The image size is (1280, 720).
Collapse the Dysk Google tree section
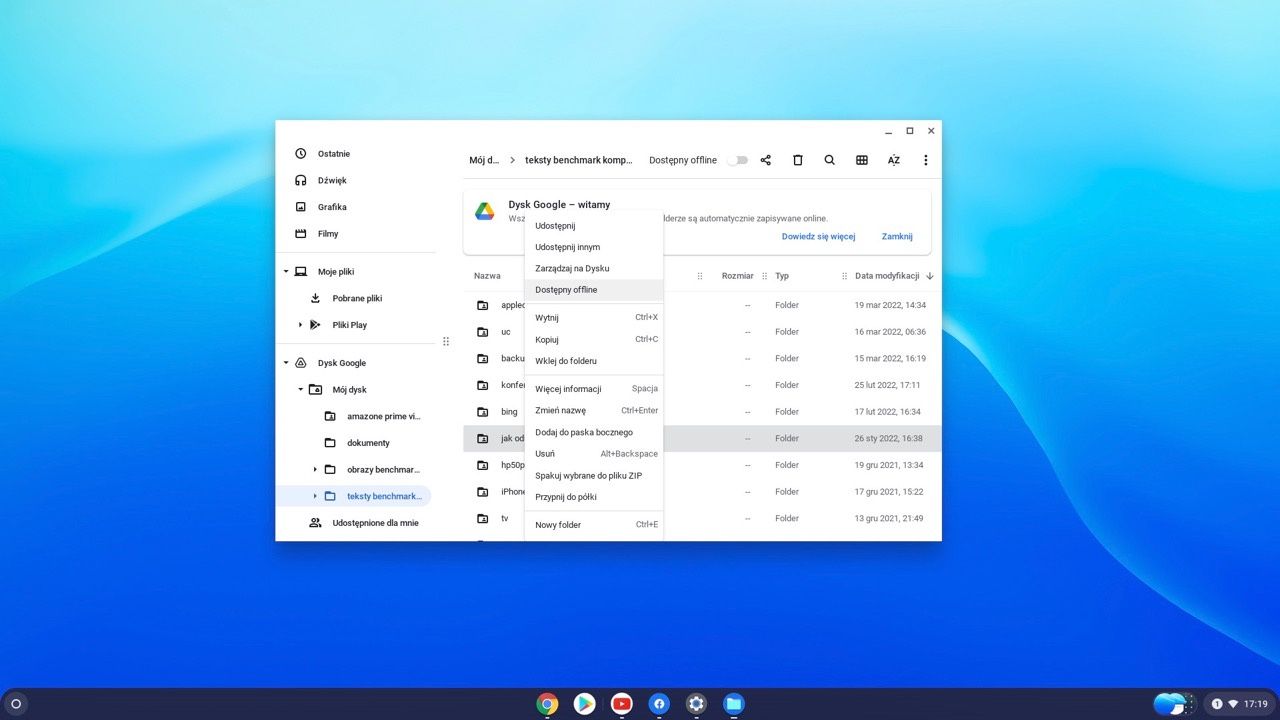point(286,363)
